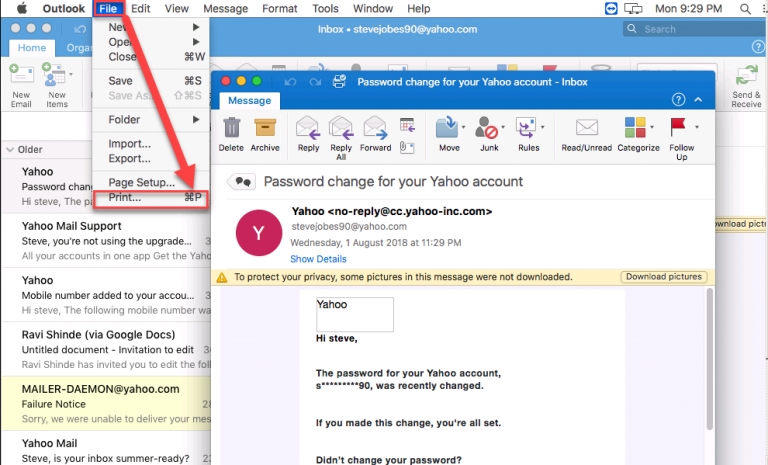Open the Follow Up flag dropdown
768x465 pixels.
(x=697, y=127)
